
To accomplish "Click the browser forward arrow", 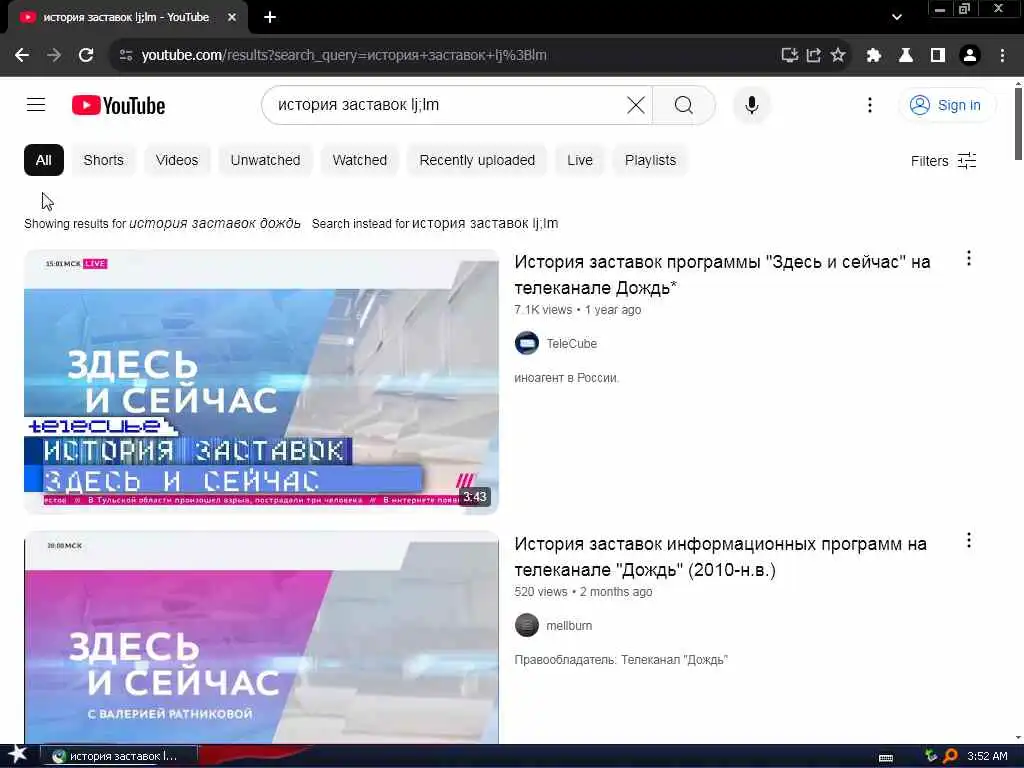I will pos(54,55).
